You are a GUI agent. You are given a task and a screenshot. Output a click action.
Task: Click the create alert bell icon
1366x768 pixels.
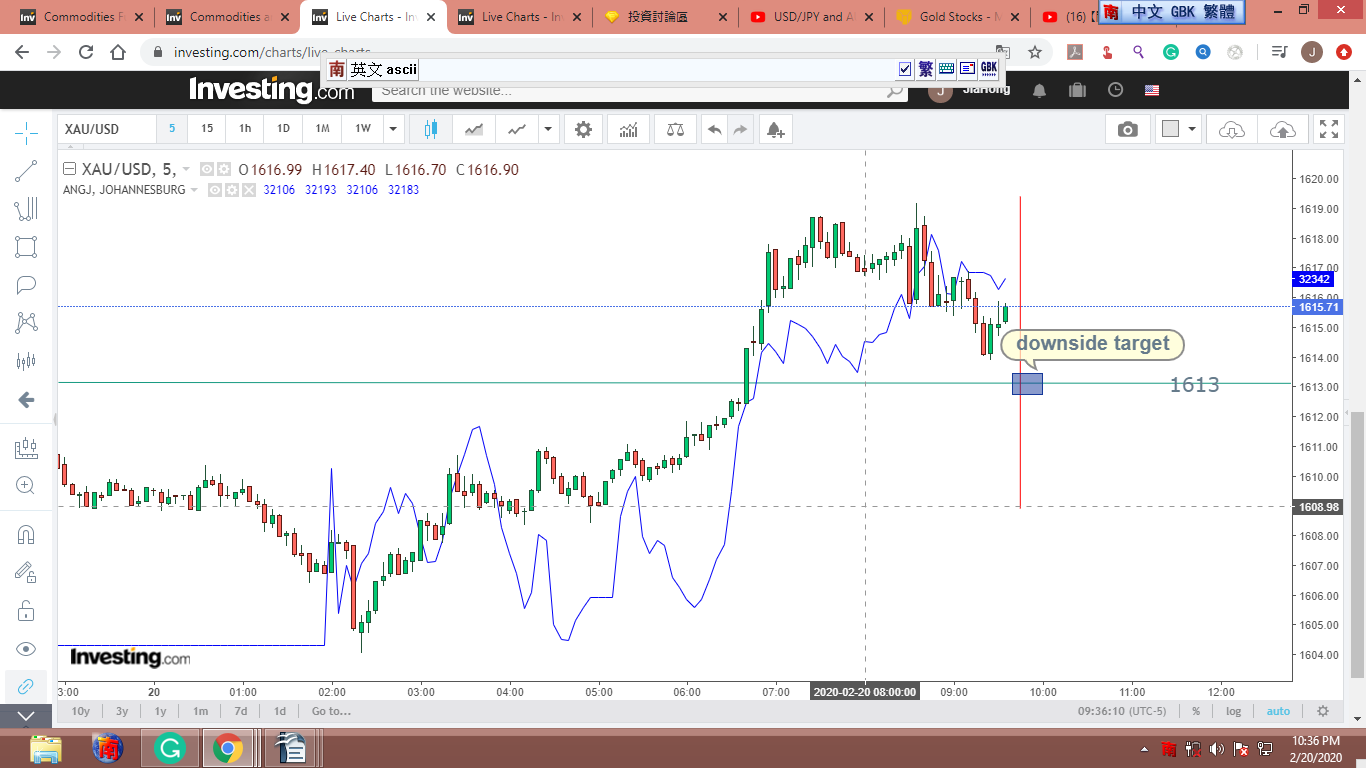pyautogui.click(x=775, y=129)
